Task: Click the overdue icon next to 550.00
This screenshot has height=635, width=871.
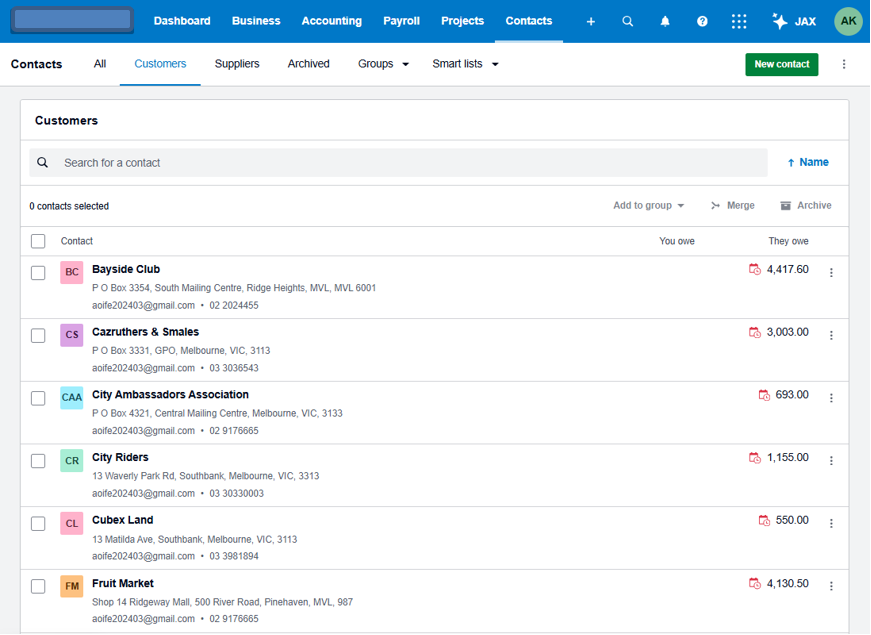Action: point(764,521)
